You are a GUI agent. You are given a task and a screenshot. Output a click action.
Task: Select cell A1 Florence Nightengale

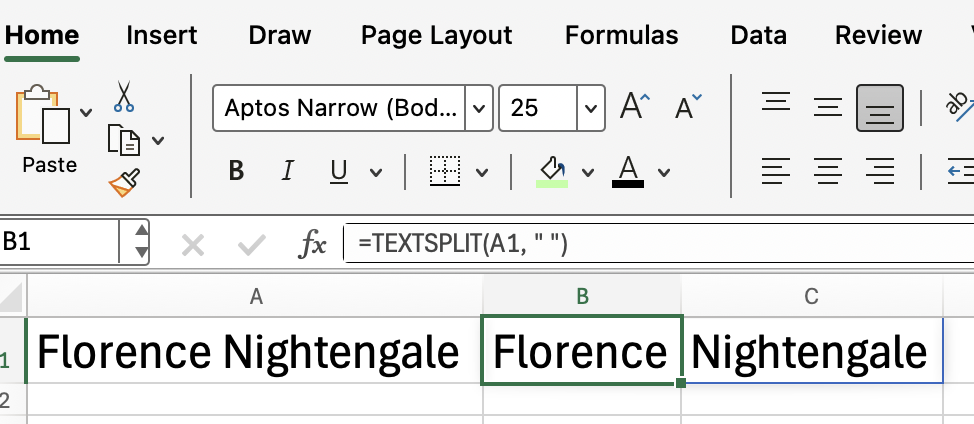pos(255,351)
